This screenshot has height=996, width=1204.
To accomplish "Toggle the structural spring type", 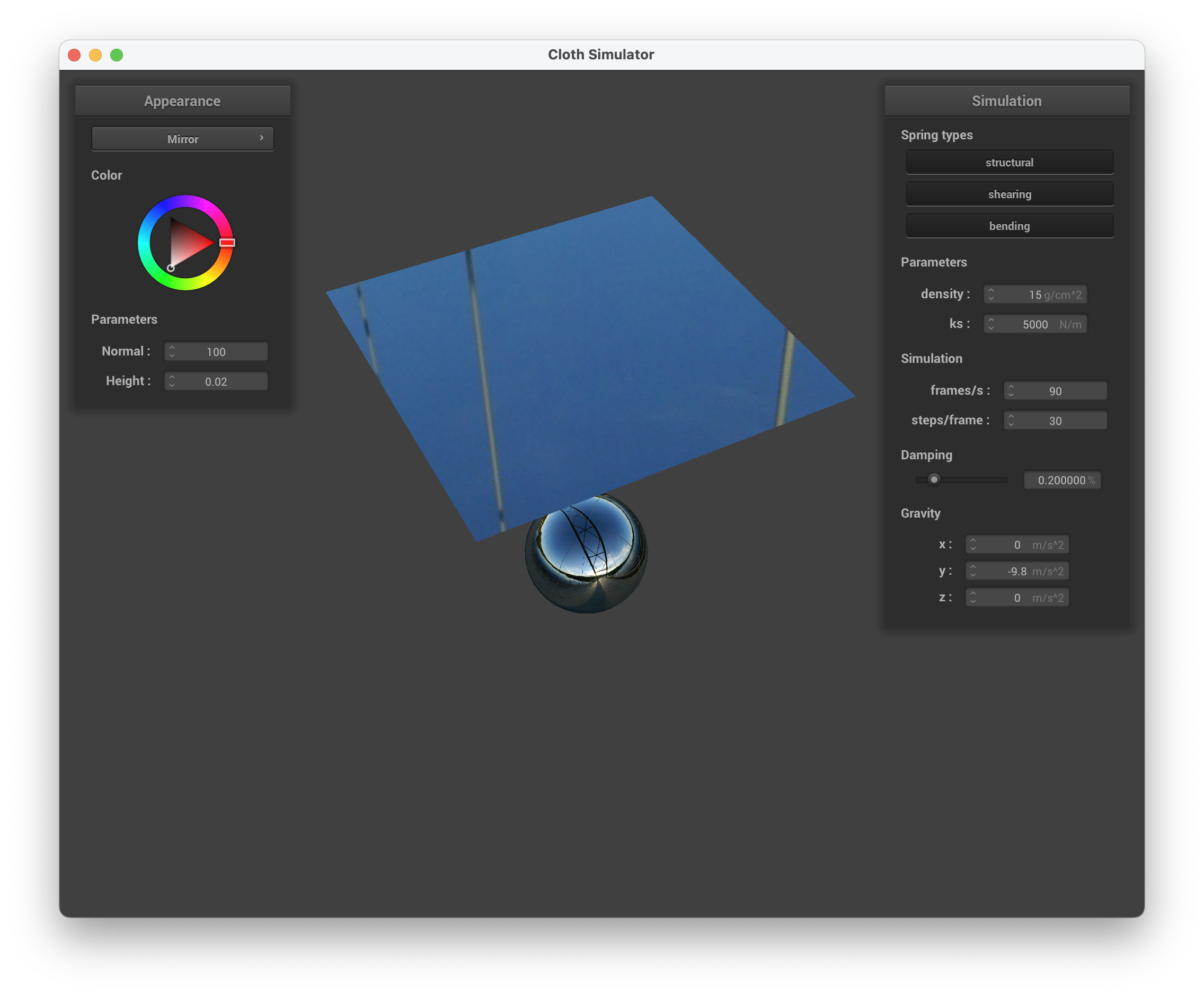I will [1009, 162].
